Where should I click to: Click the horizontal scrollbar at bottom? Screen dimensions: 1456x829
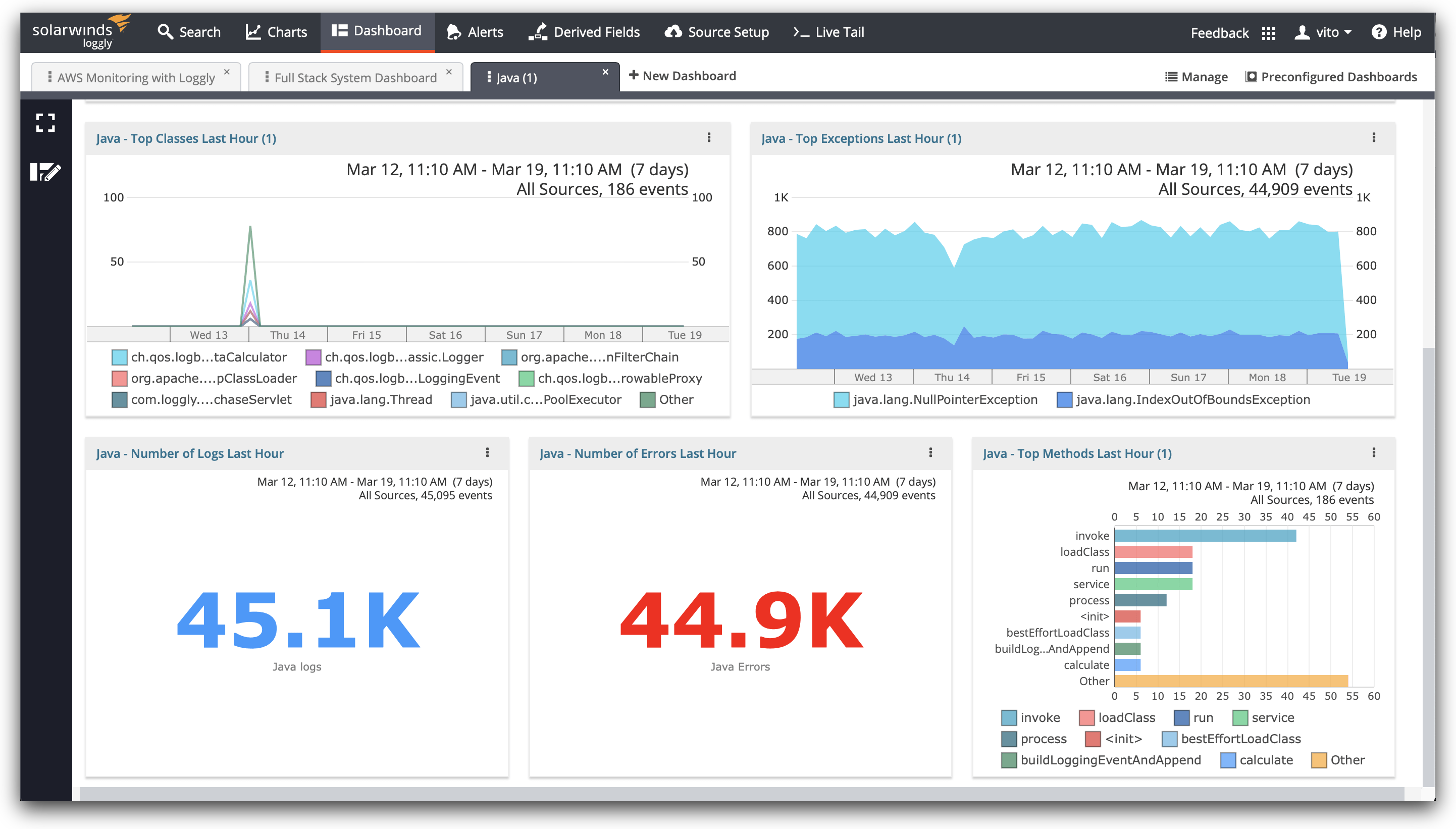[740, 794]
